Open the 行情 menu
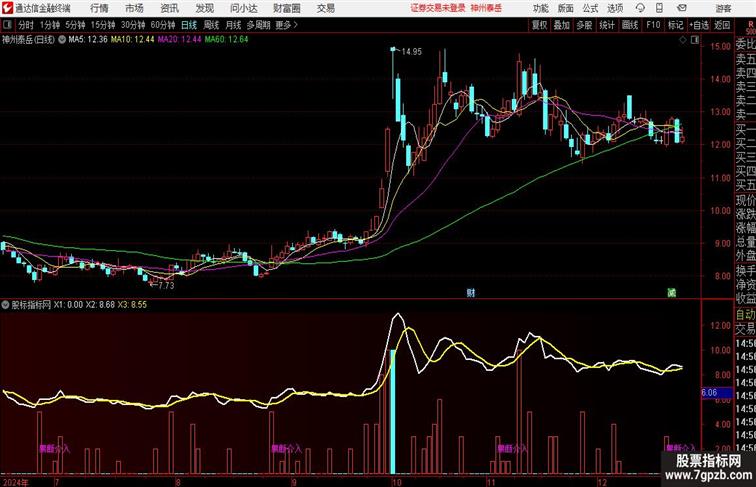Image resolution: width=756 pixels, height=487 pixels. coord(99,8)
